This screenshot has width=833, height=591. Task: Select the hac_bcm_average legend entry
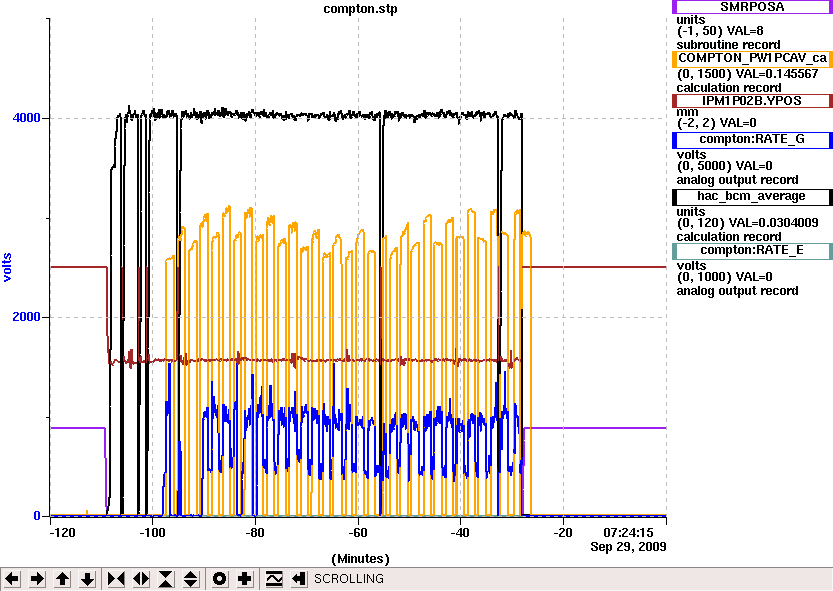[752, 196]
